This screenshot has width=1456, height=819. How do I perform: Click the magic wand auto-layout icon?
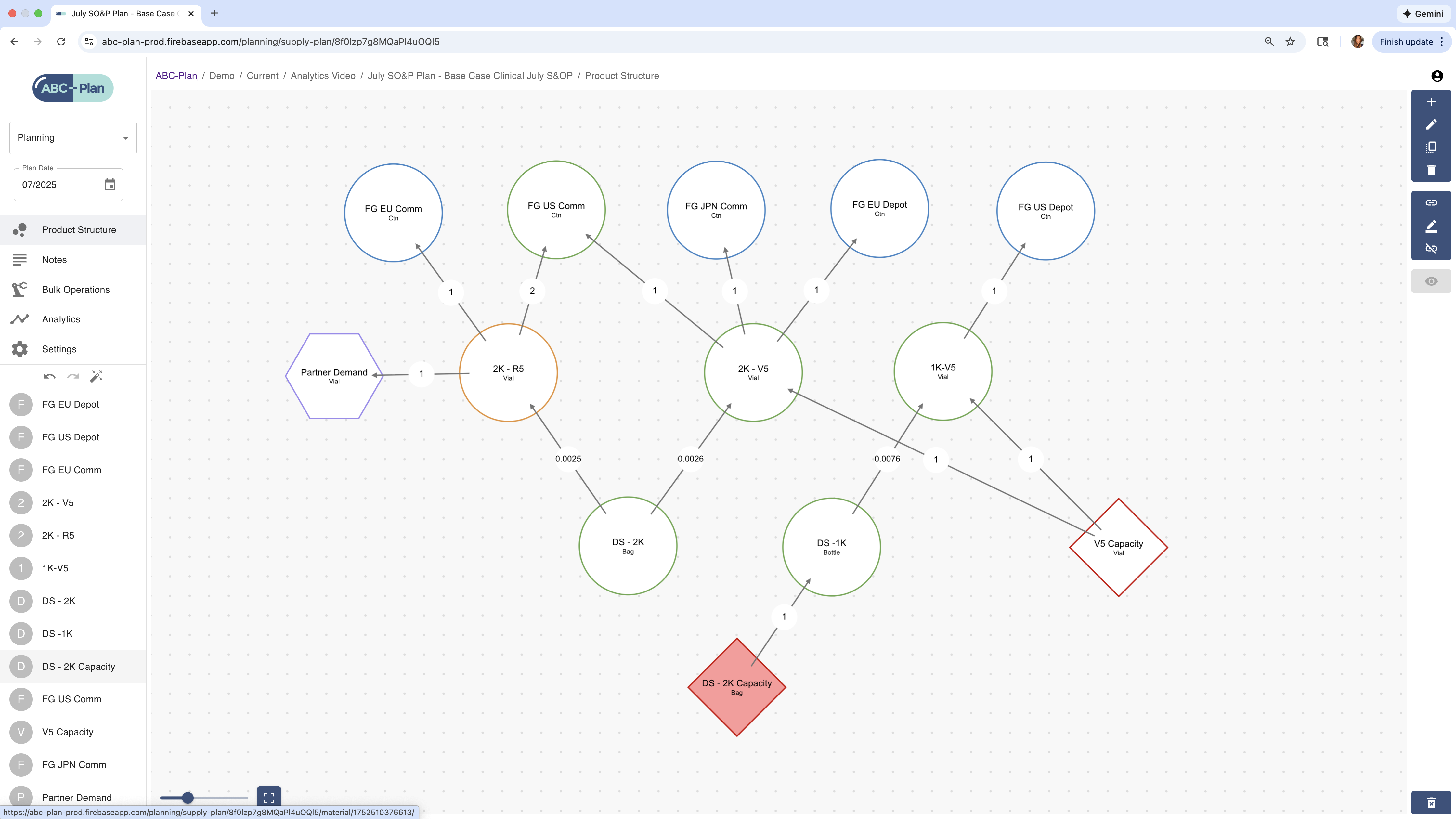tap(96, 376)
